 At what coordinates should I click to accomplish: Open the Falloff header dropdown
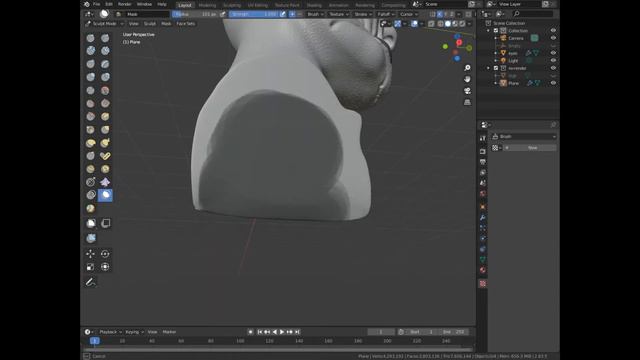tap(386, 14)
